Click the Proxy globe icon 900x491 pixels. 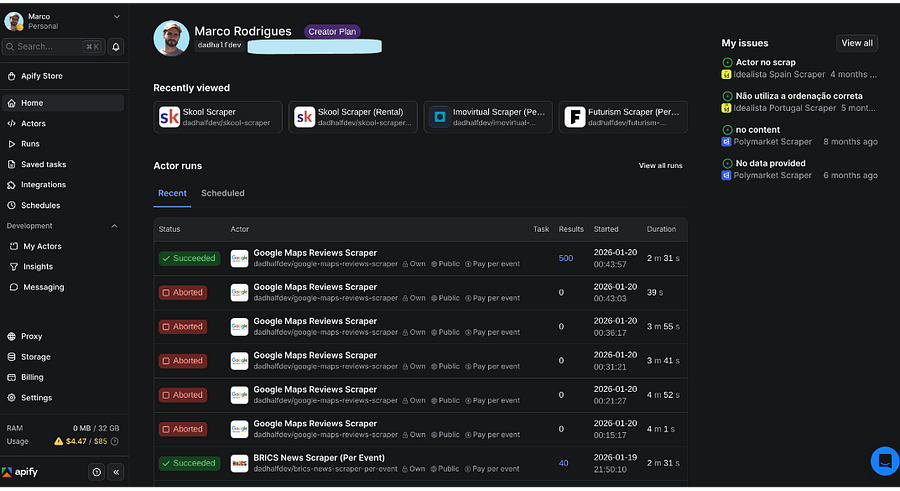pos(11,337)
